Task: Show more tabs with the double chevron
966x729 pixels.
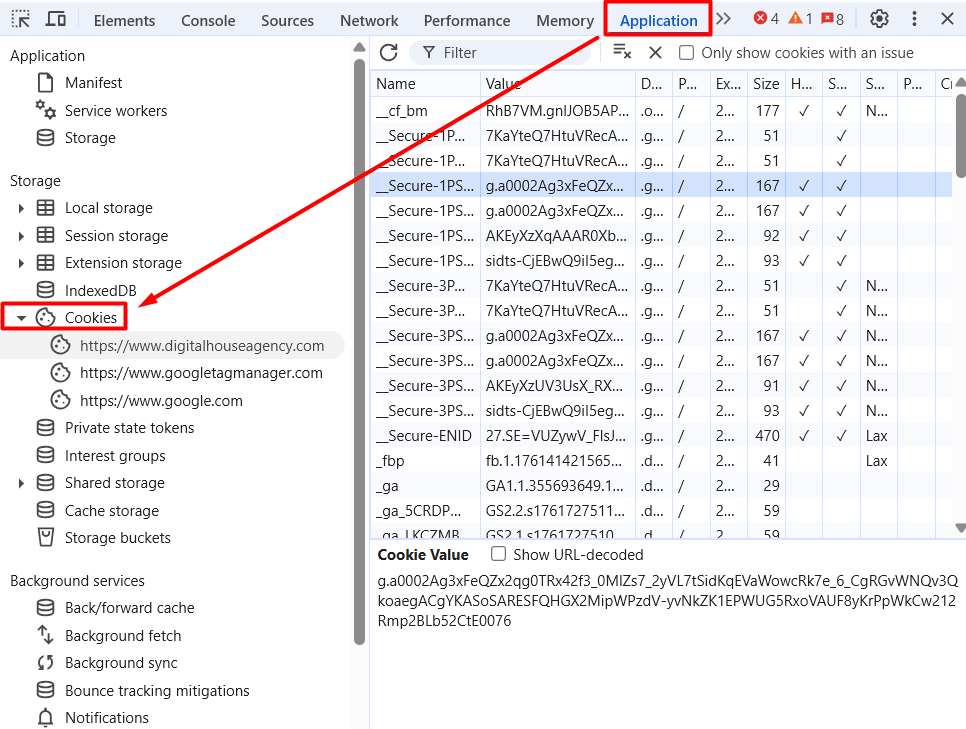Action: click(x=724, y=19)
